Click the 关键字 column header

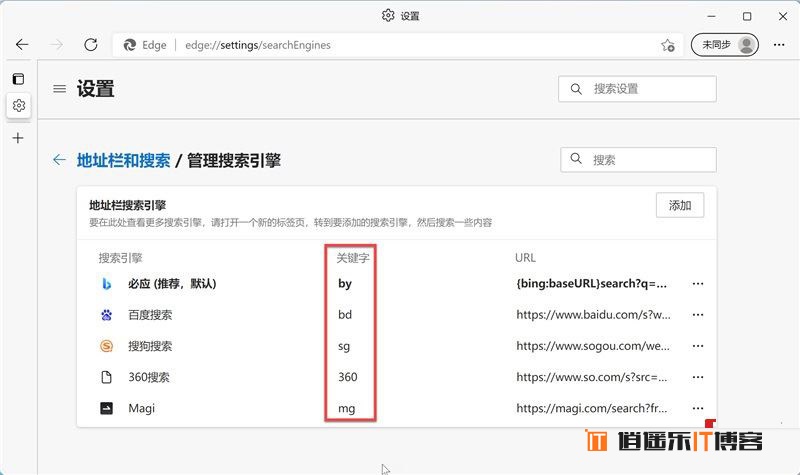pyautogui.click(x=353, y=258)
